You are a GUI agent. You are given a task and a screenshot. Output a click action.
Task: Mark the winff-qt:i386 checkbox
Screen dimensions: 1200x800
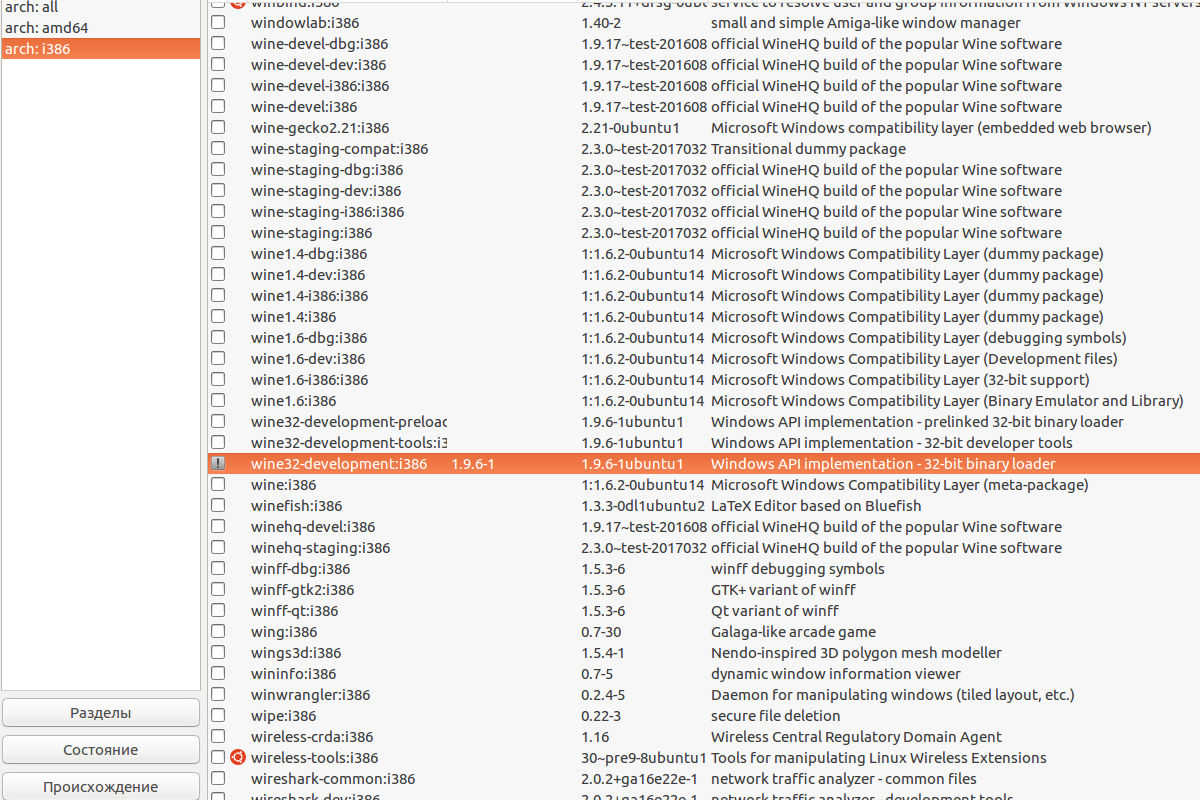pyautogui.click(x=218, y=610)
